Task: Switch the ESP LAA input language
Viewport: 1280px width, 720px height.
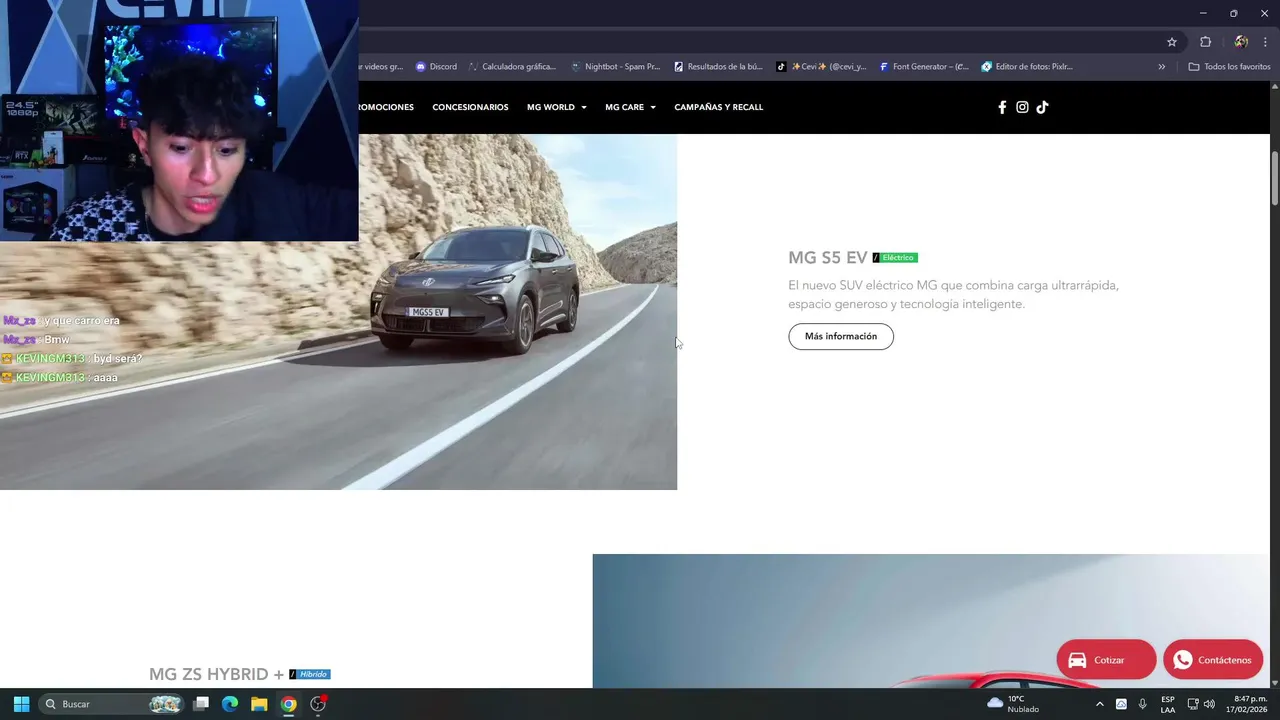Action: point(1168,704)
